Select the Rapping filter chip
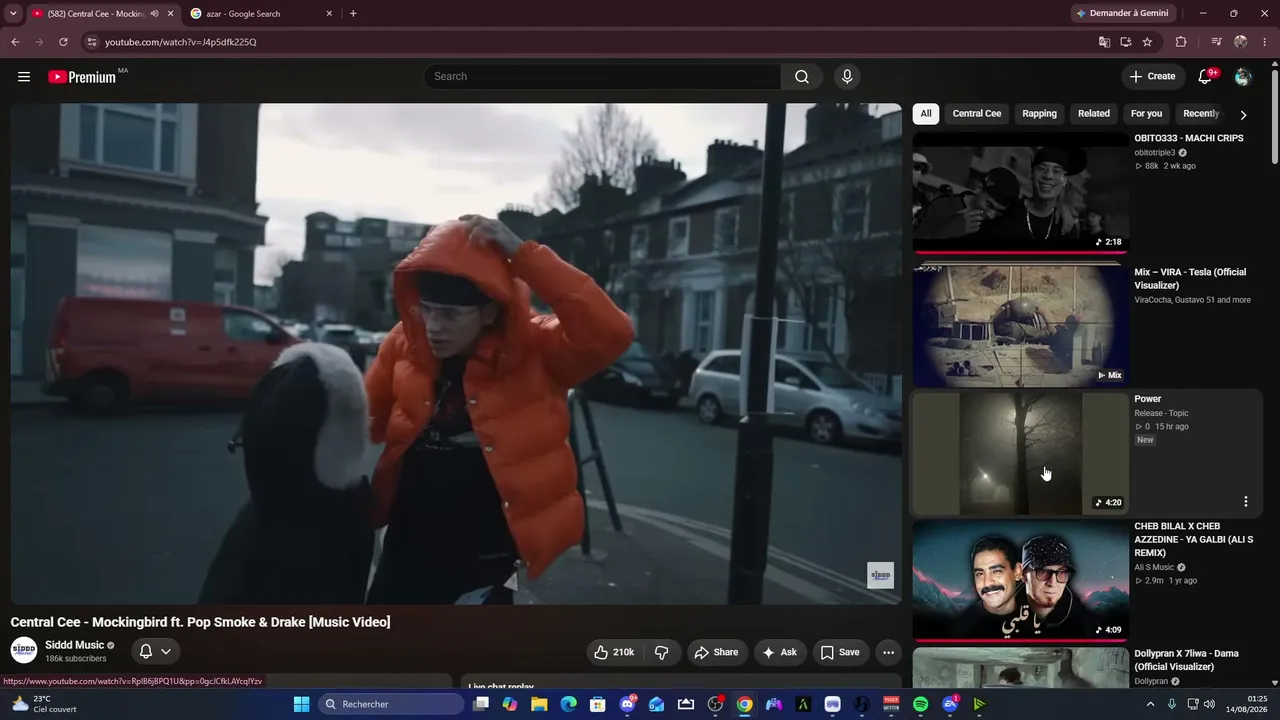1280x720 pixels. (1039, 114)
